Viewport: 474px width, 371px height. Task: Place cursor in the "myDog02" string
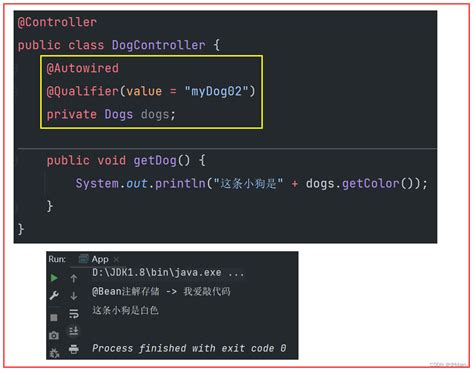pyautogui.click(x=216, y=91)
